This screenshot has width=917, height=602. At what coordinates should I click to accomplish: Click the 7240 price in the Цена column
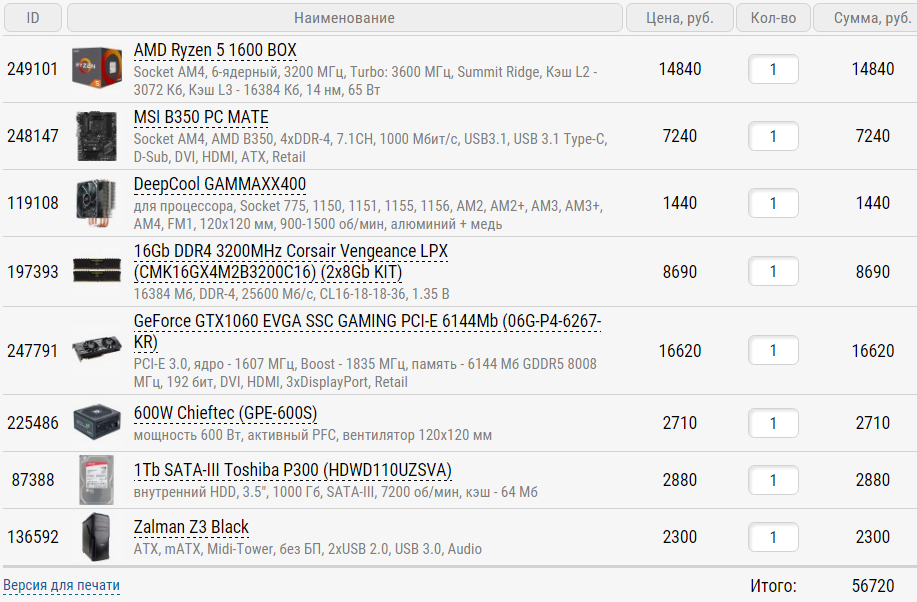(x=680, y=136)
